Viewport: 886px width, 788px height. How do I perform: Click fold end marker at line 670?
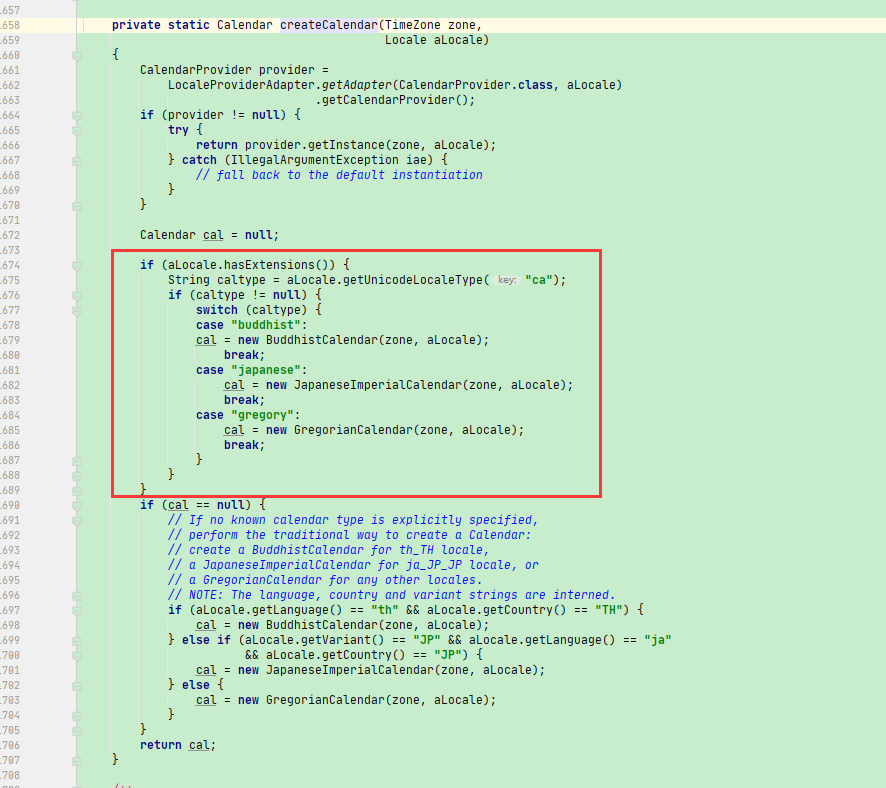point(77,206)
